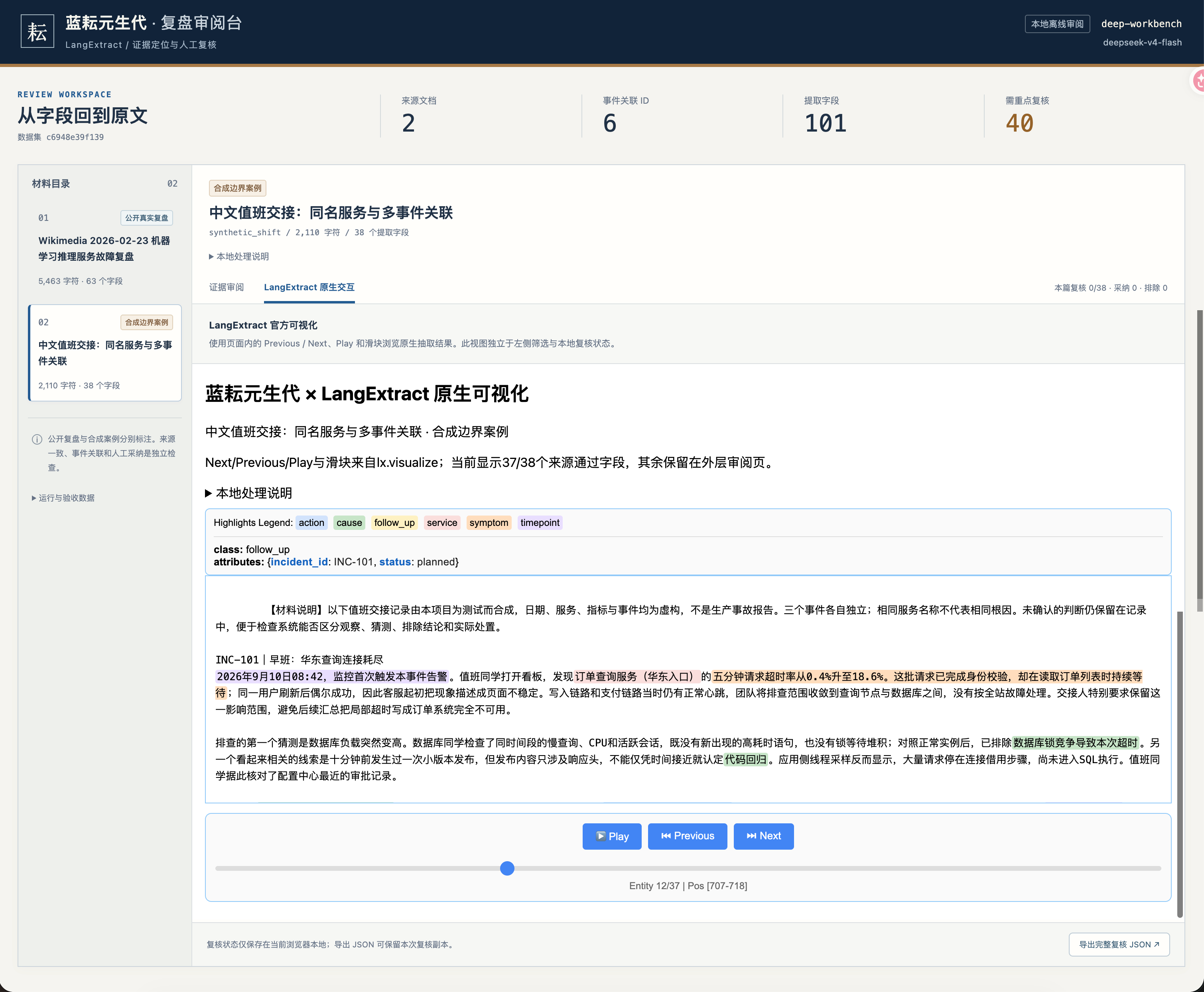The image size is (1204, 992).
Task: Click the symptom legend swatch
Action: (489, 523)
